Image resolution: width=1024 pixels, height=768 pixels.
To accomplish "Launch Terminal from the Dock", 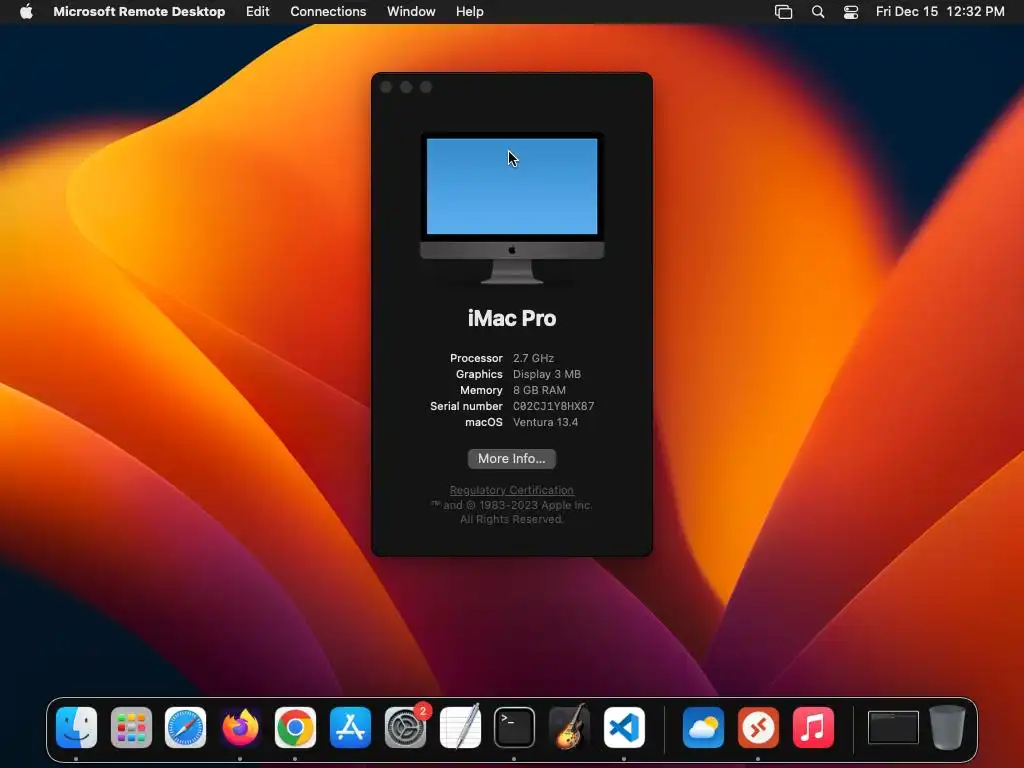I will (x=515, y=727).
